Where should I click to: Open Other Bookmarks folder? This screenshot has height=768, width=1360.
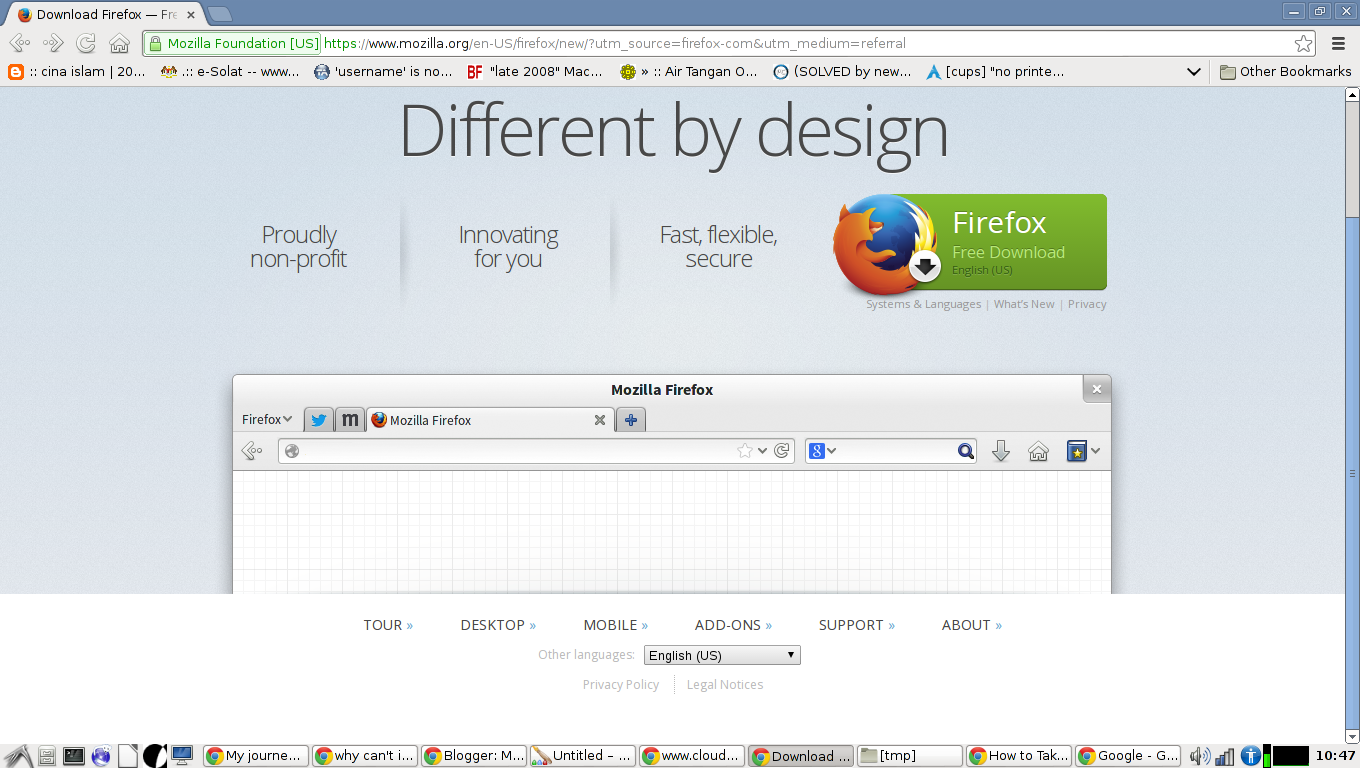[1285, 72]
